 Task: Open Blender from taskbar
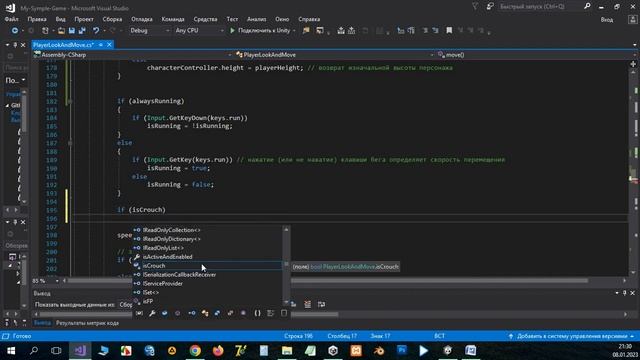379,351
